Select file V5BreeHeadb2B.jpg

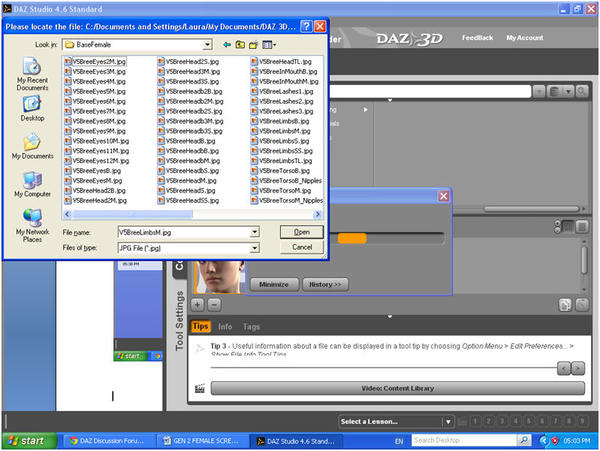point(190,91)
